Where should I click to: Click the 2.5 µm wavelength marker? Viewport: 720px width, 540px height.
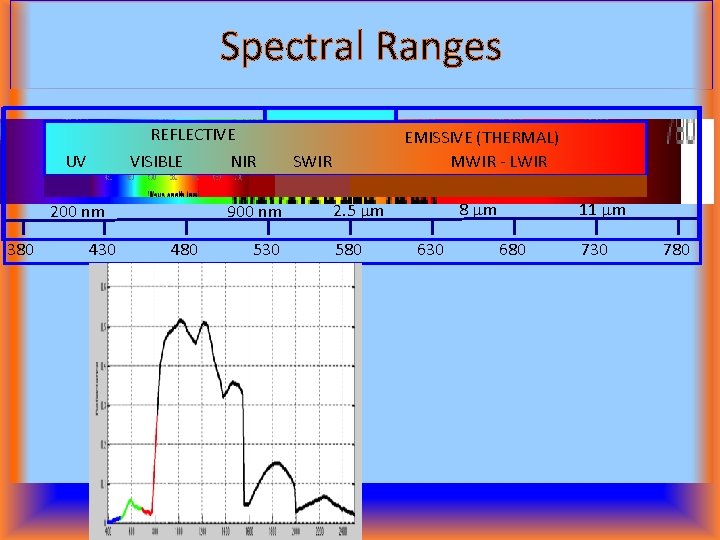[358, 211]
